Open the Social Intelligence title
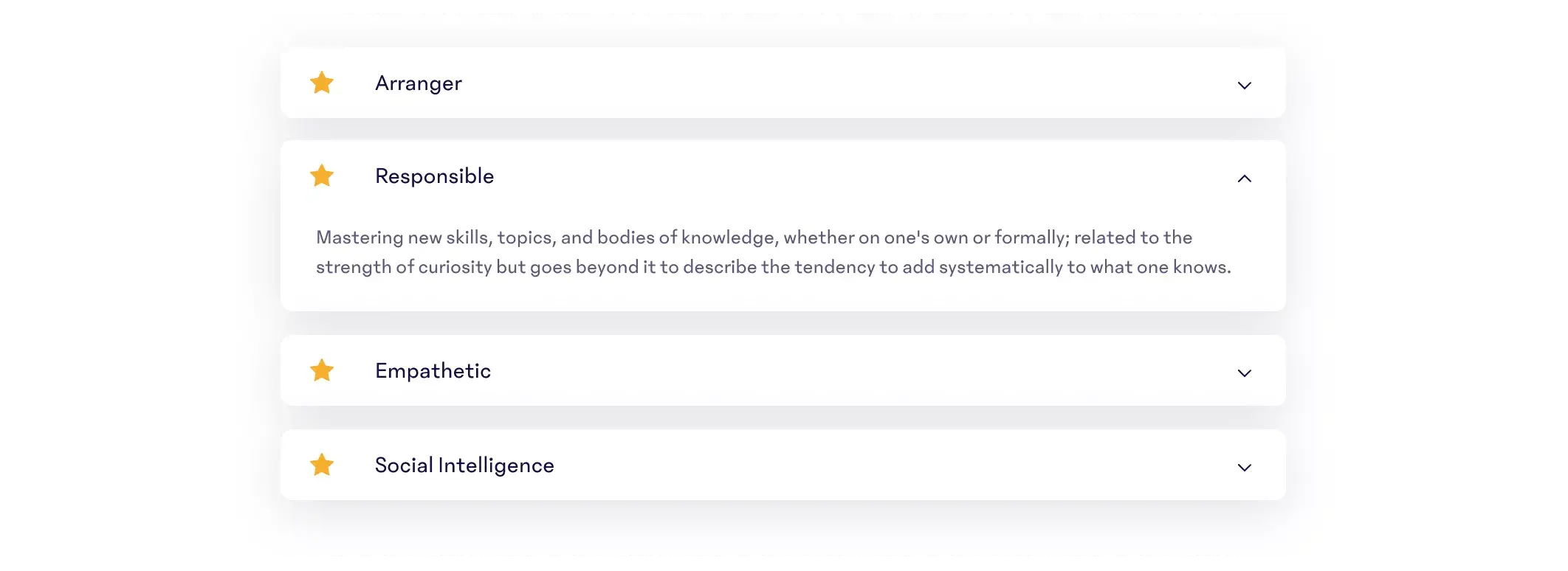 464,466
